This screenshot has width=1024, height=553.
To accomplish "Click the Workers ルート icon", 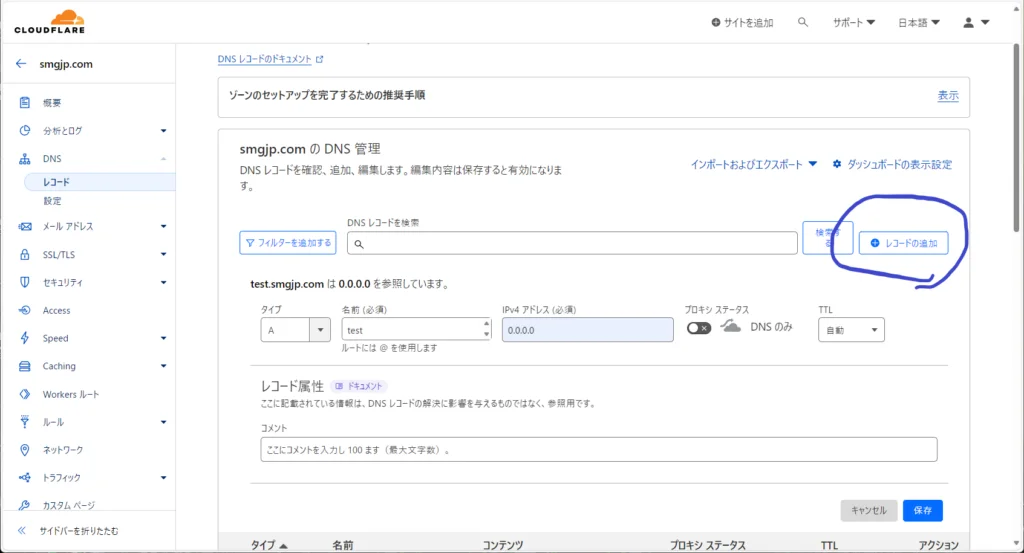I will click(25, 394).
